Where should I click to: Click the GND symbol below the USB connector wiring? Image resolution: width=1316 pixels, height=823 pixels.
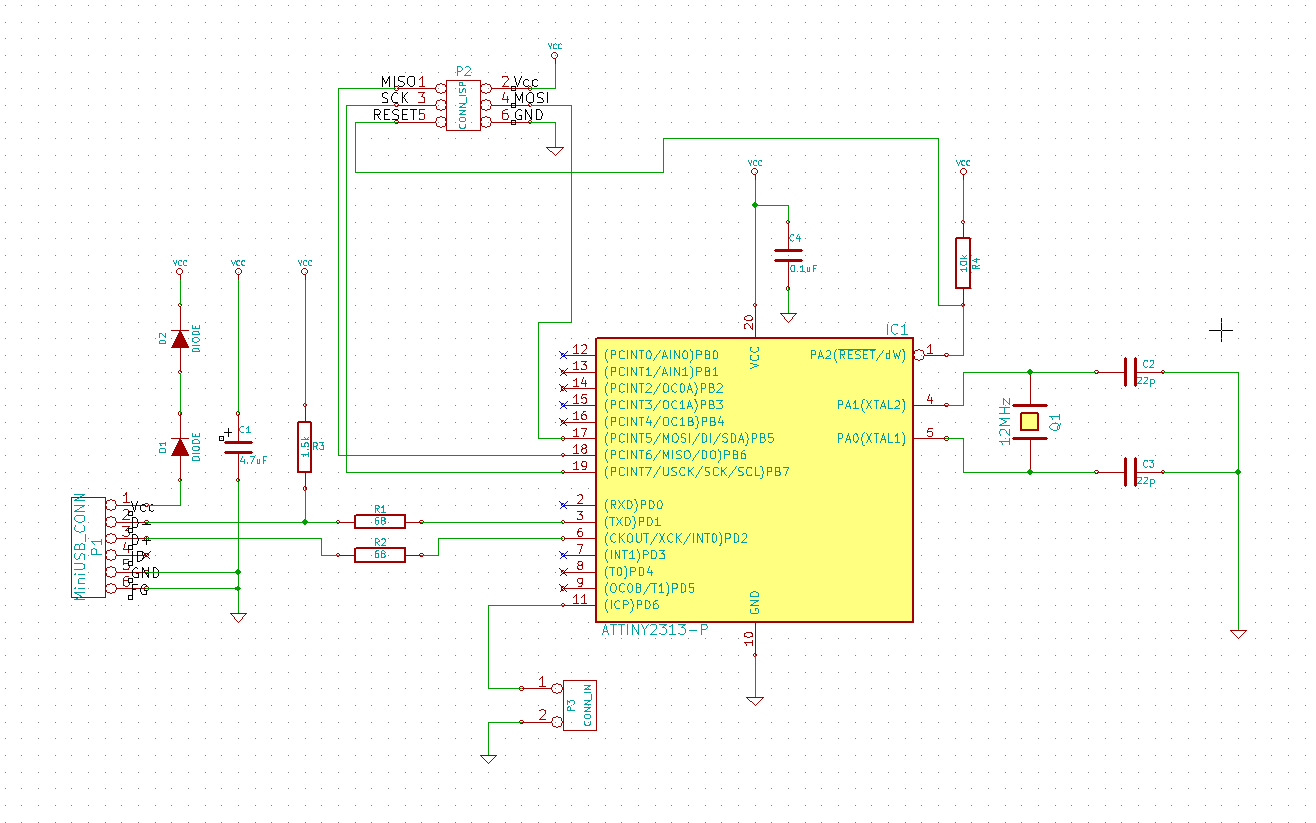point(238,617)
